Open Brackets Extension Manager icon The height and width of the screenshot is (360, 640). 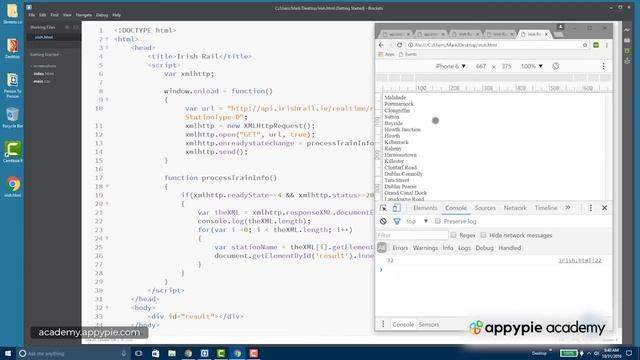pos(627,40)
